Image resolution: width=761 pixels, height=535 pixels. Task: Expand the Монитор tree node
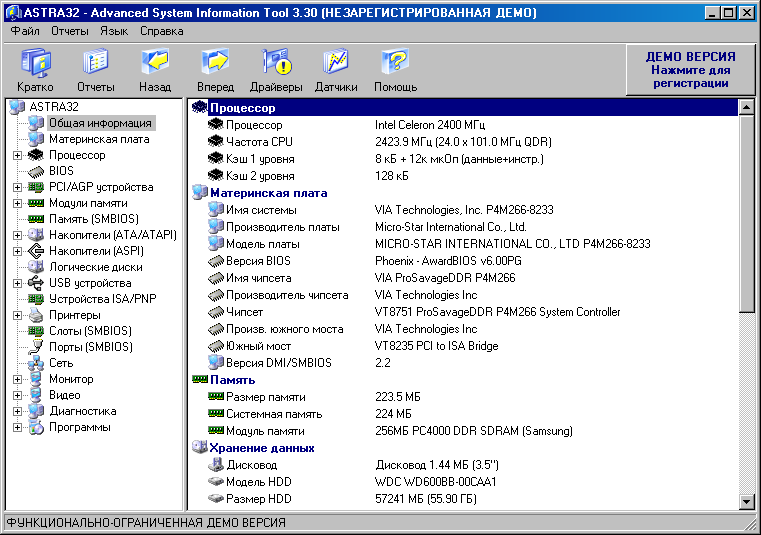[x=17, y=380]
